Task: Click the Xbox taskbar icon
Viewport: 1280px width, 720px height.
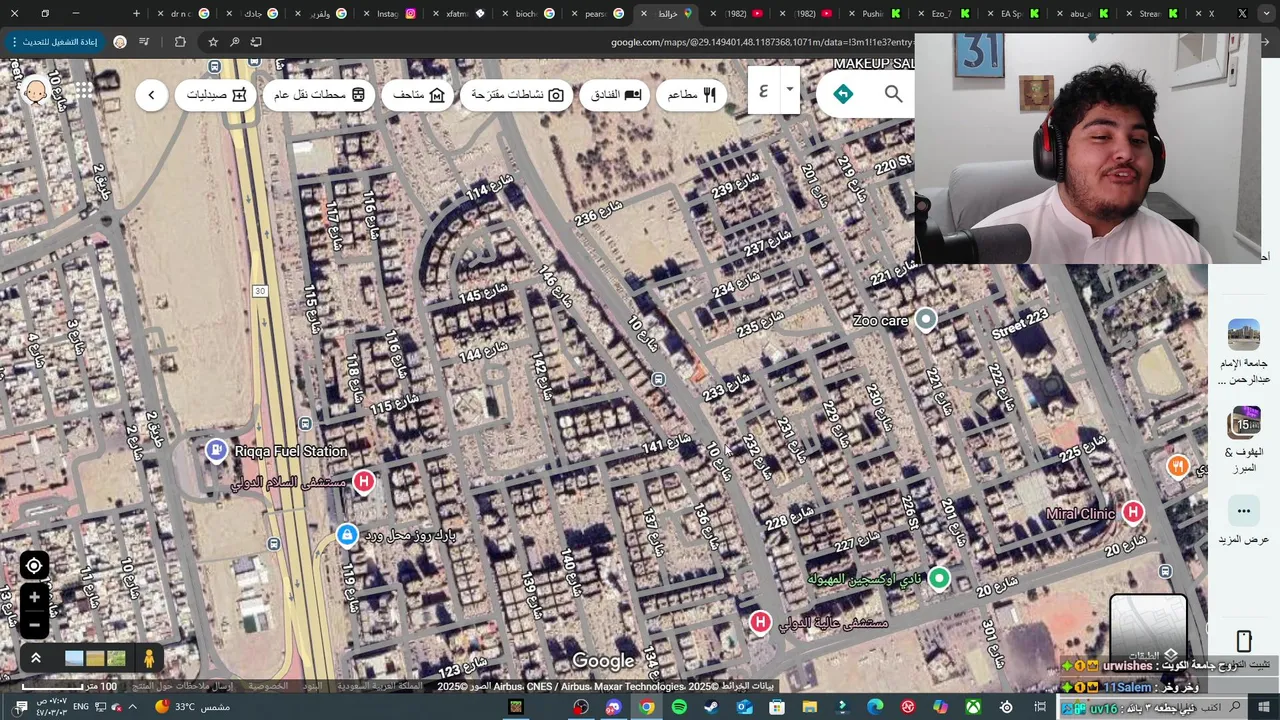Action: click(973, 707)
